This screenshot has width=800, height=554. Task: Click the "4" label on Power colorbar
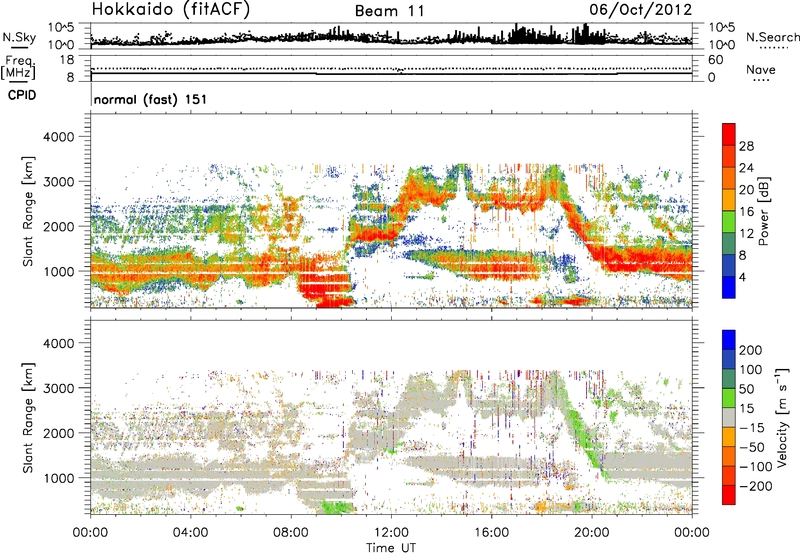click(x=742, y=277)
